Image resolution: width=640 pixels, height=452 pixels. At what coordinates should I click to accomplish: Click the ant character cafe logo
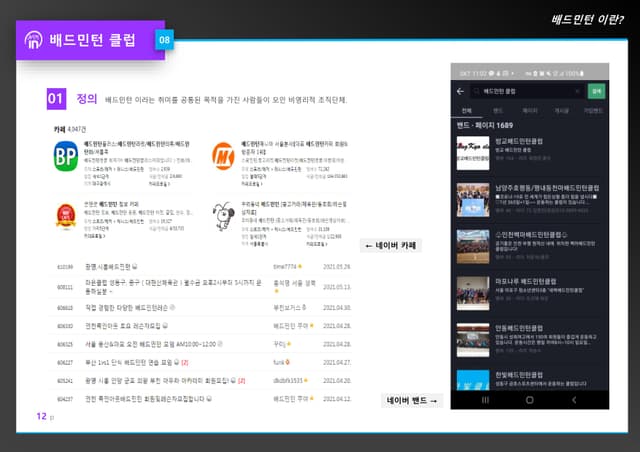(223, 216)
